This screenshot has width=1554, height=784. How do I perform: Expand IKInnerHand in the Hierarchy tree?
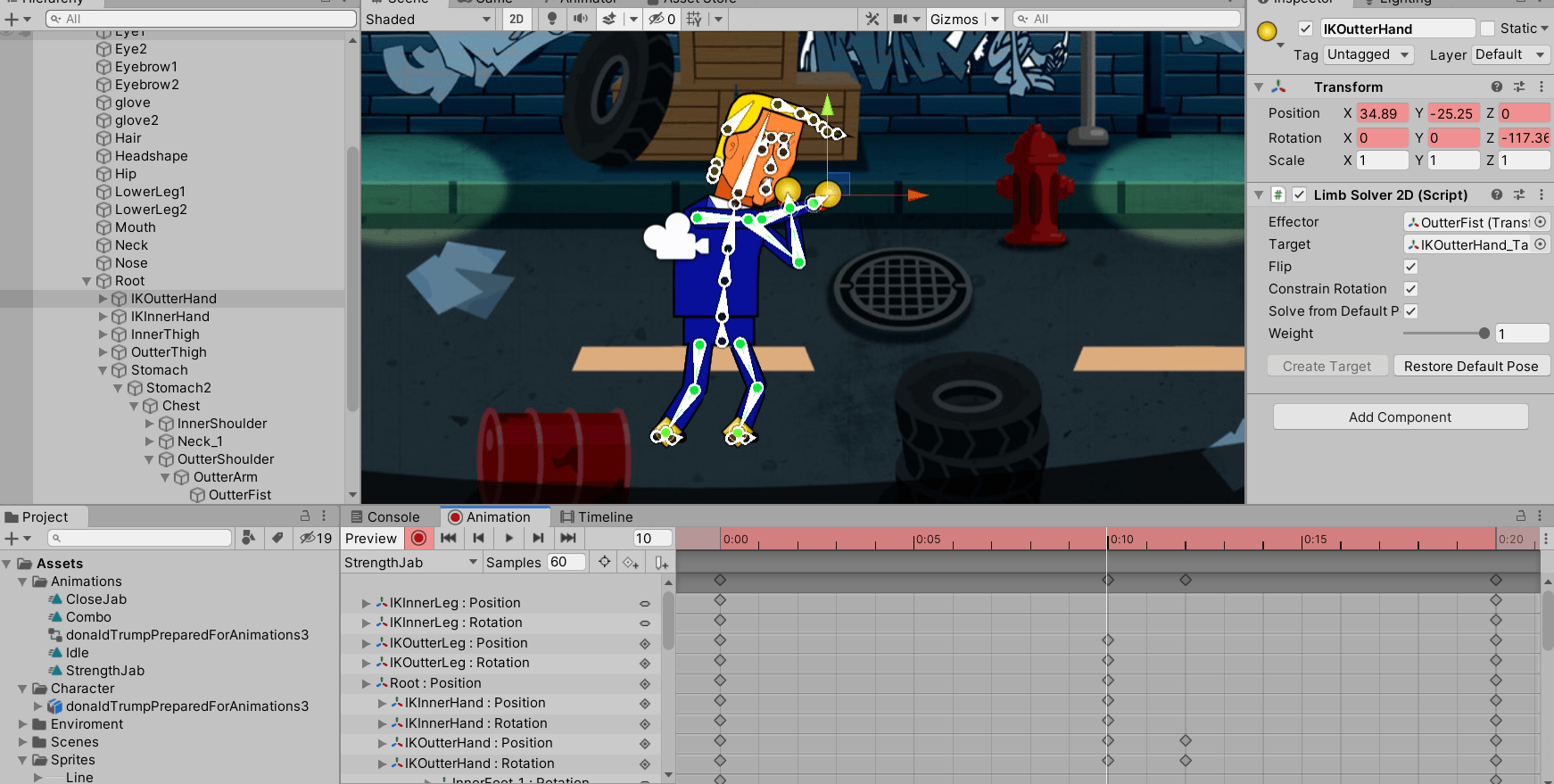pyautogui.click(x=103, y=317)
